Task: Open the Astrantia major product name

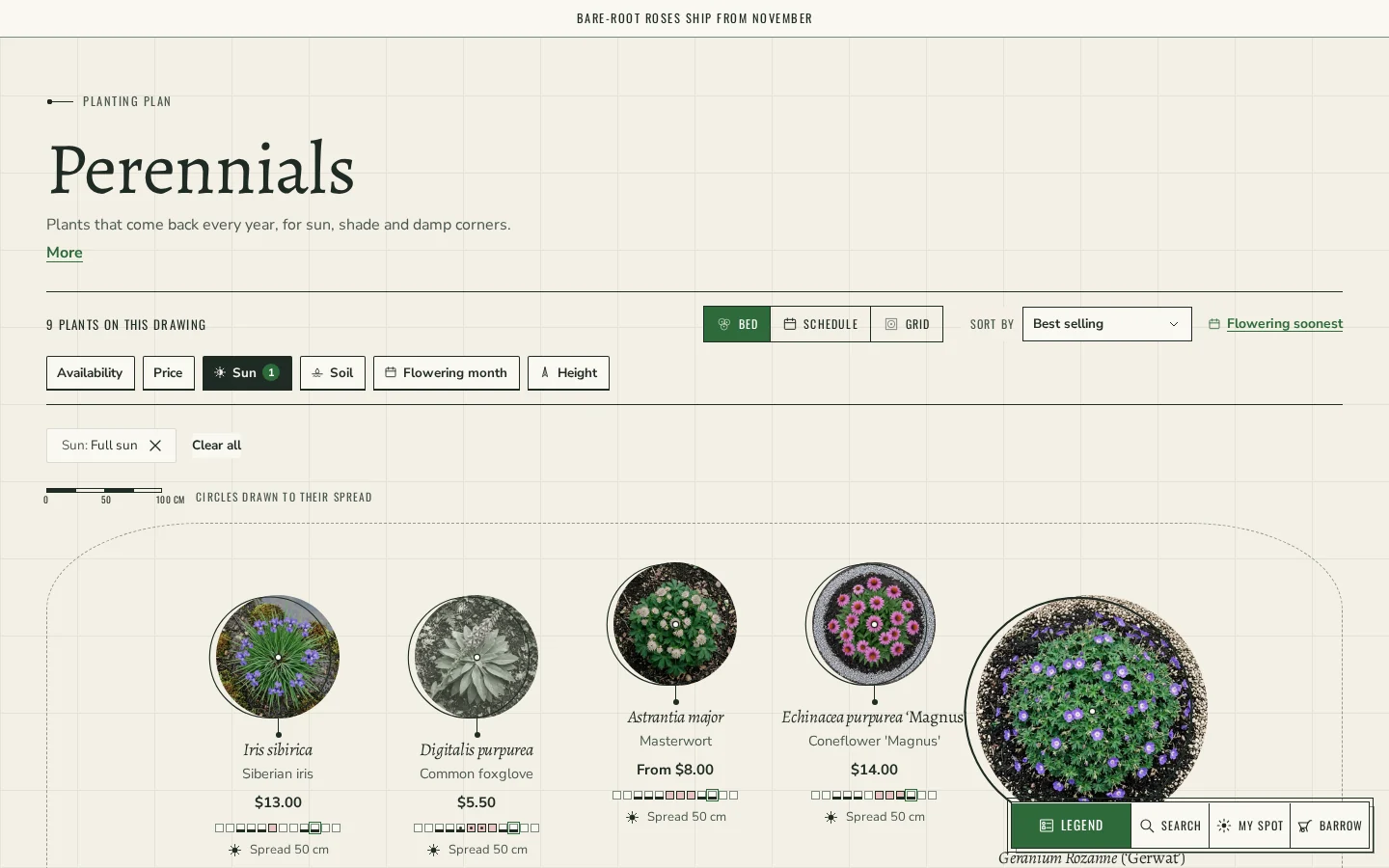Action: click(x=675, y=717)
